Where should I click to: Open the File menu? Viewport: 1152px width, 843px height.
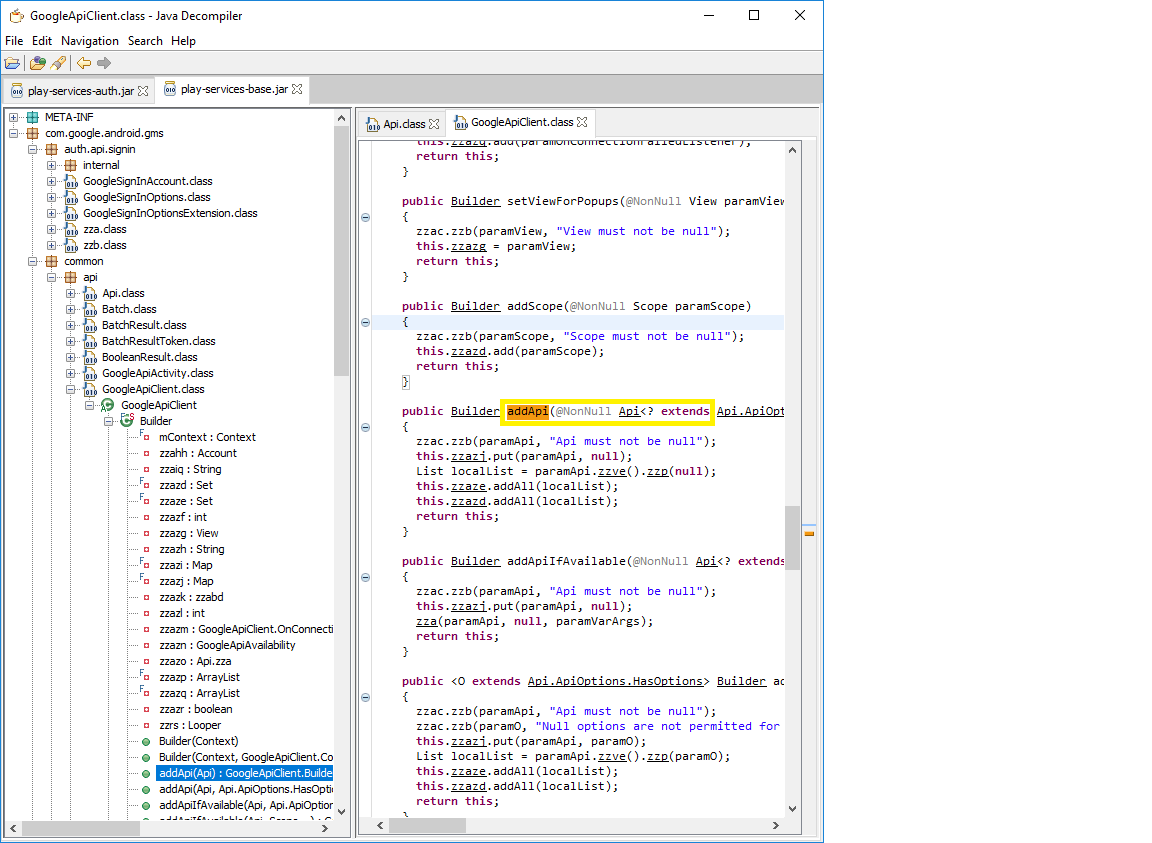(14, 41)
